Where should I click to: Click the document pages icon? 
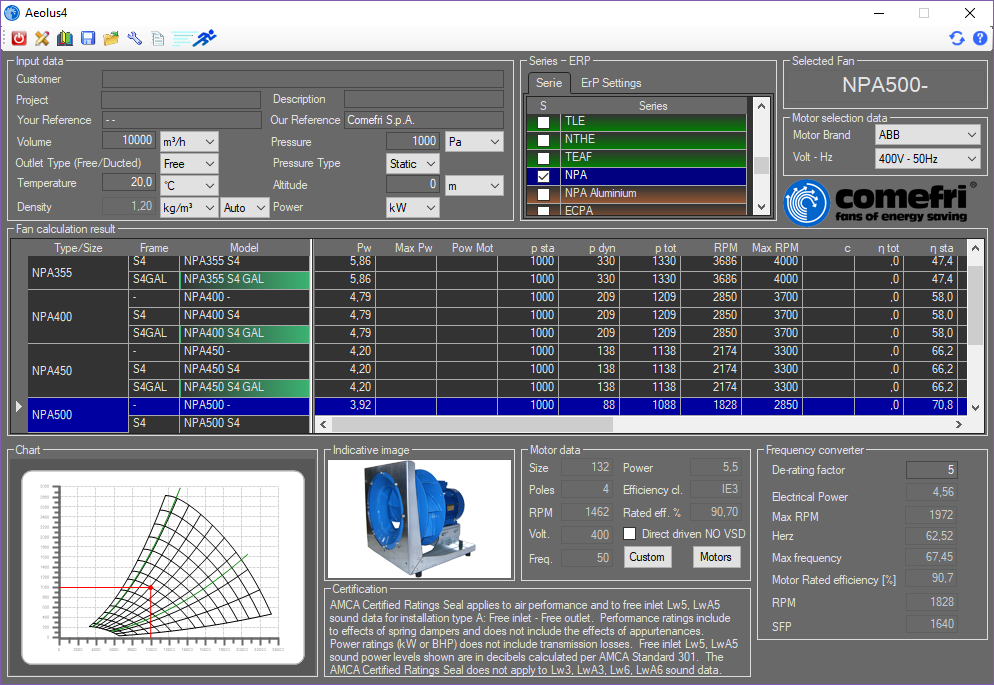pos(158,39)
